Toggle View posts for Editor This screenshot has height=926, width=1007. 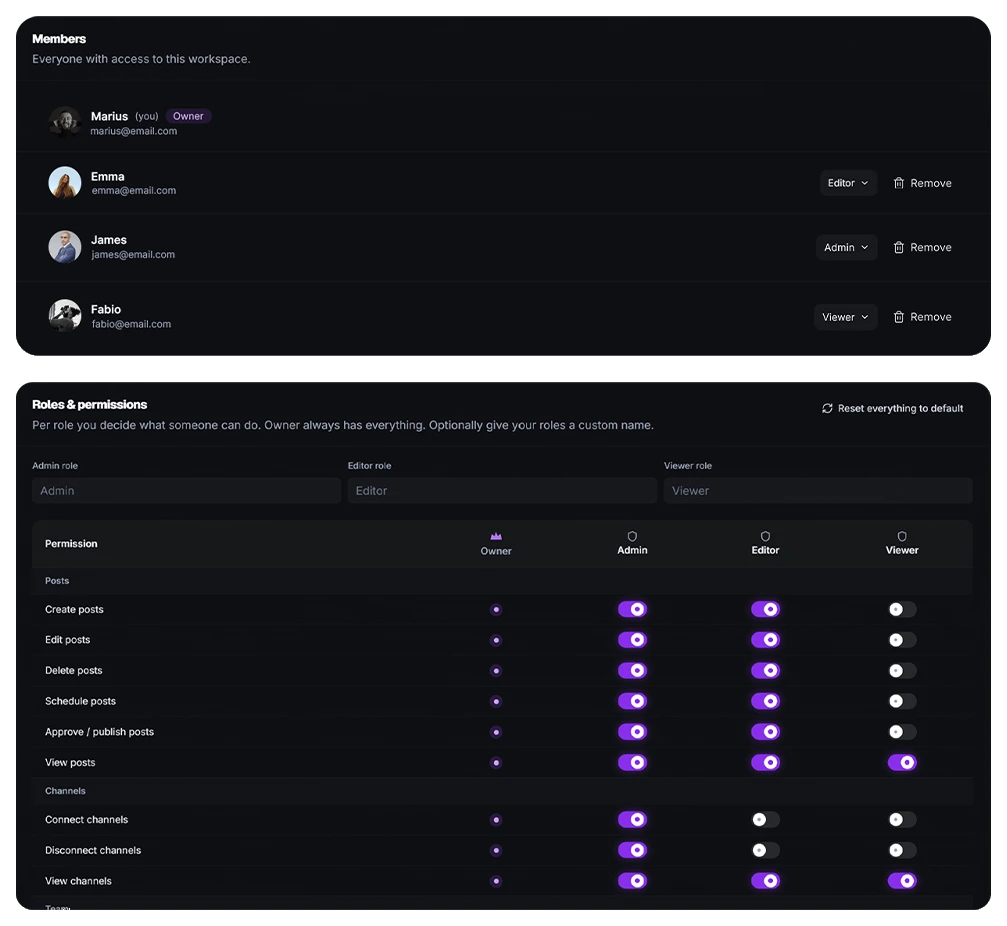pyautogui.click(x=765, y=762)
